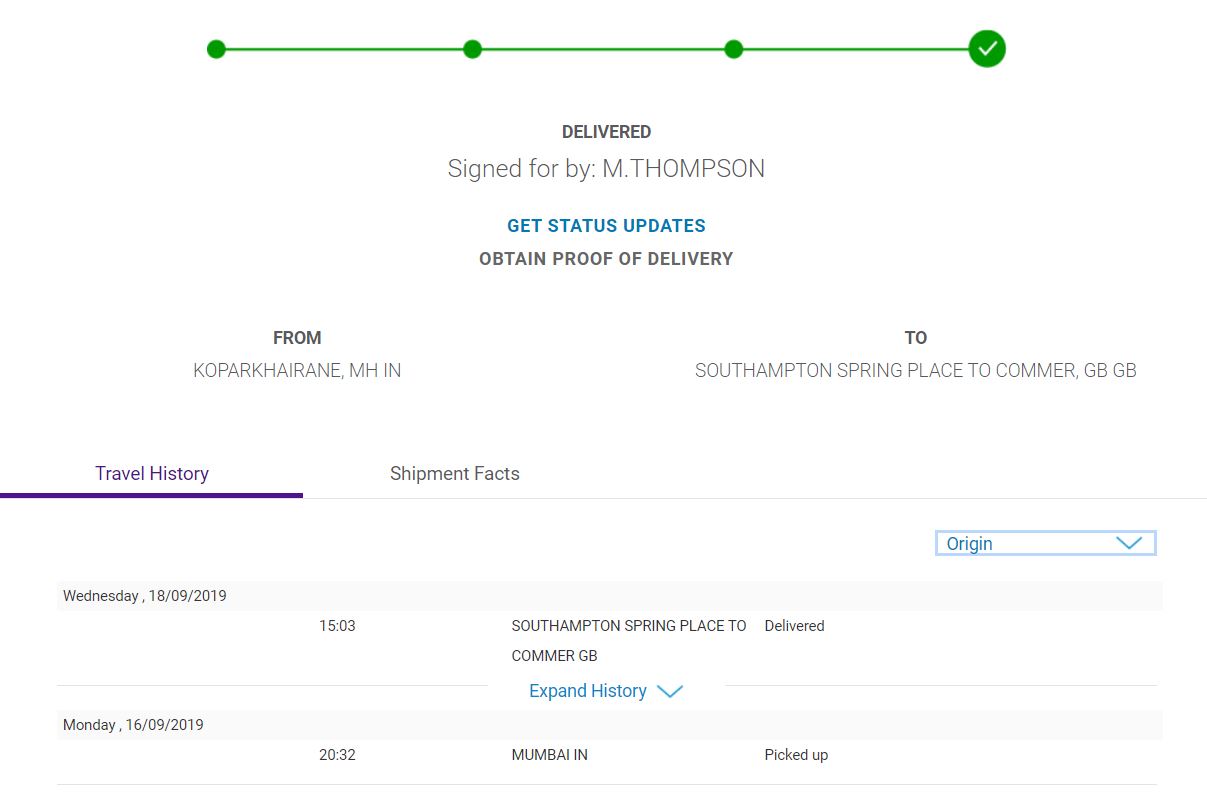Image resolution: width=1207 pixels, height=806 pixels.
Task: Select the MUMBAI IN location entry
Action: pos(549,755)
